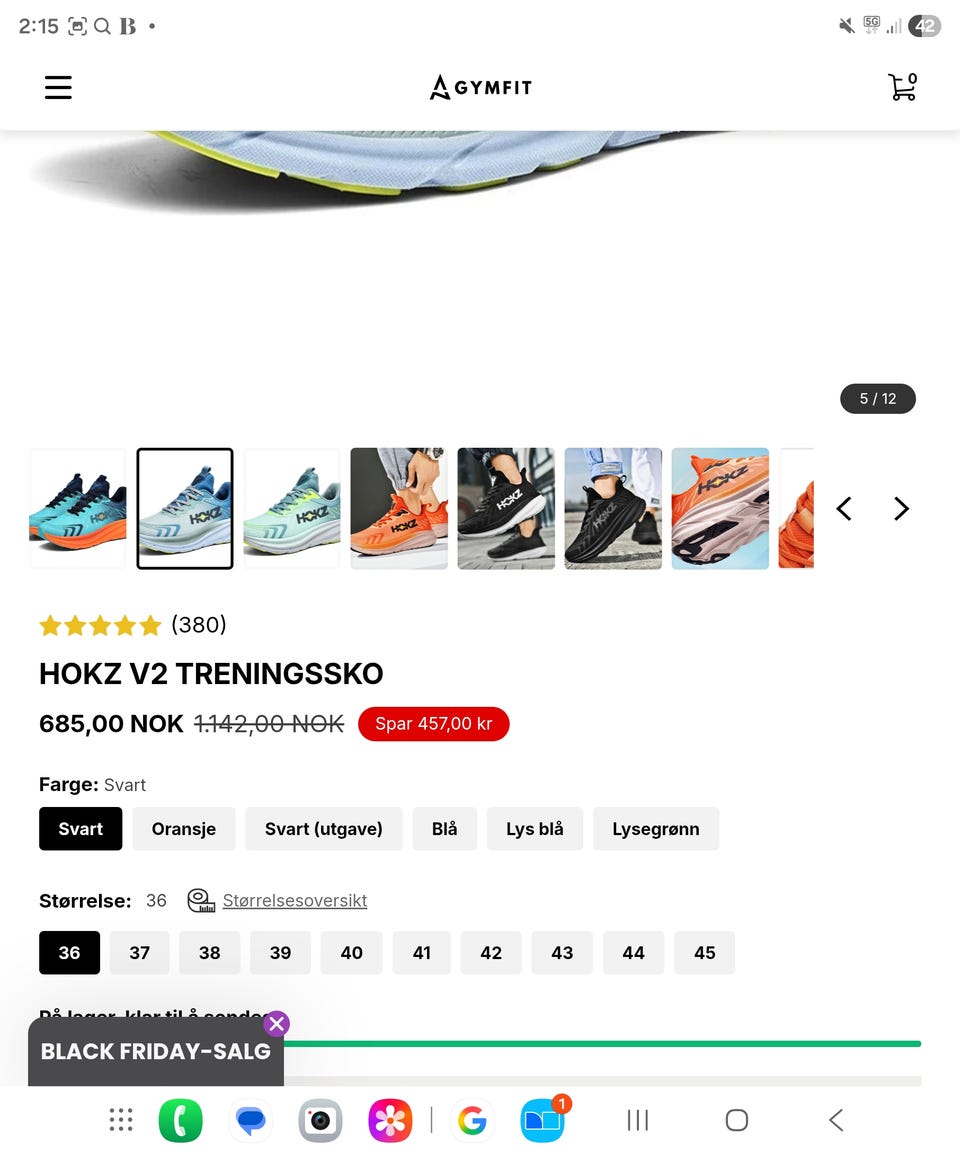Open the phone app in dock
This screenshot has width=960, height=1153.
click(180, 1121)
